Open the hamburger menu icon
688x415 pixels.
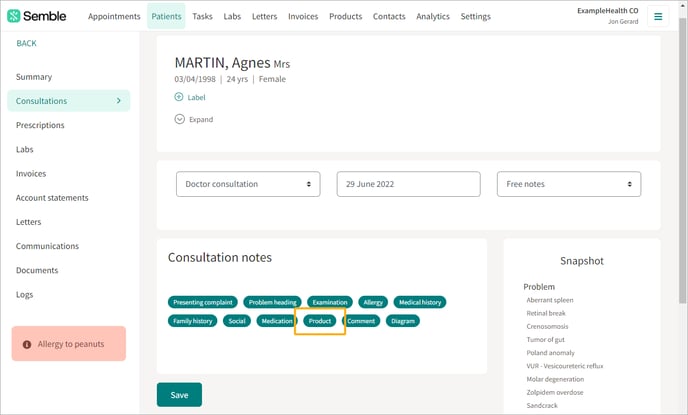658,17
